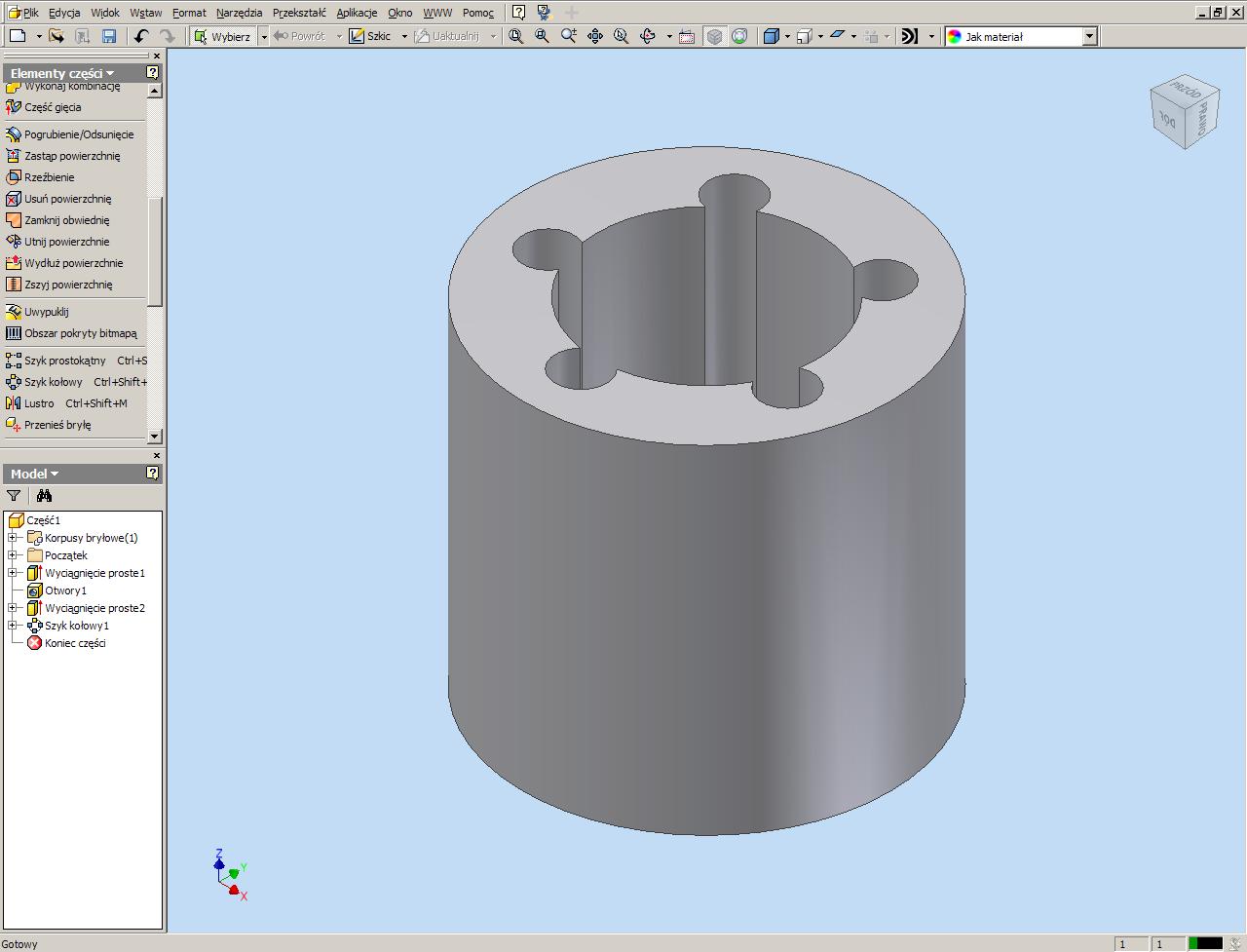Activate the Pan view tool

[595, 36]
